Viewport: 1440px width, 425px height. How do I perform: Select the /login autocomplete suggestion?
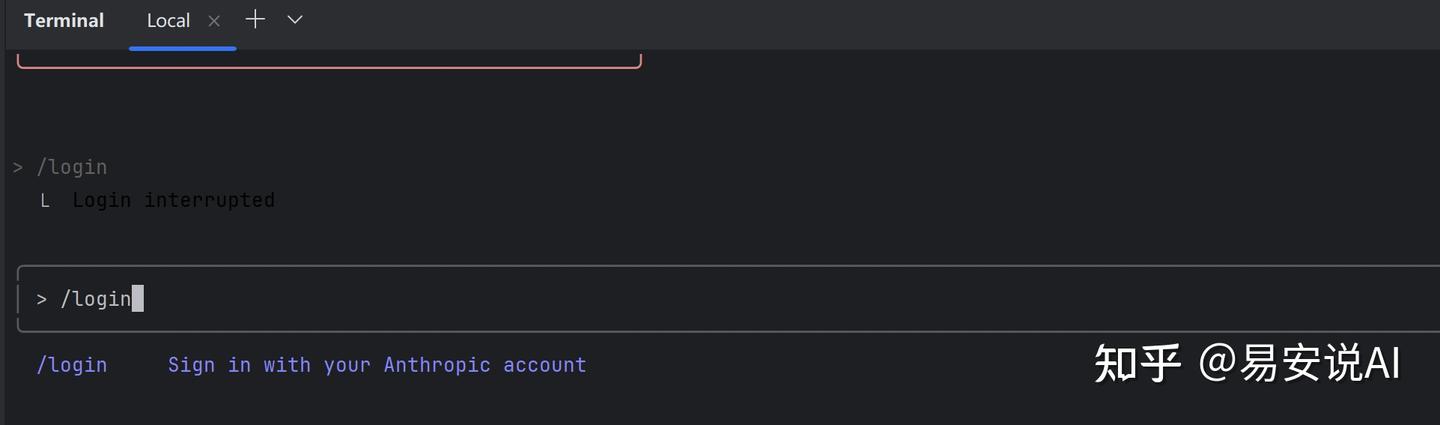coord(72,365)
